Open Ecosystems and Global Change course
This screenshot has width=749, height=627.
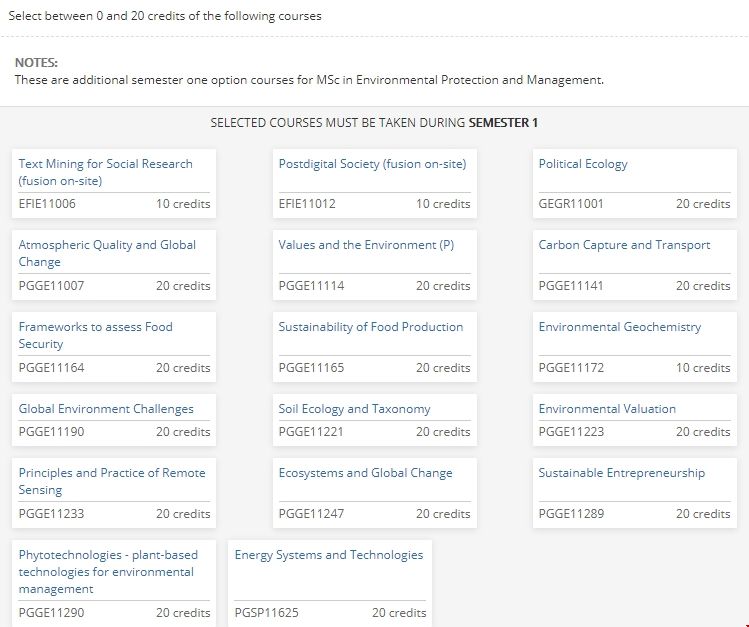pyautogui.click(x=365, y=473)
